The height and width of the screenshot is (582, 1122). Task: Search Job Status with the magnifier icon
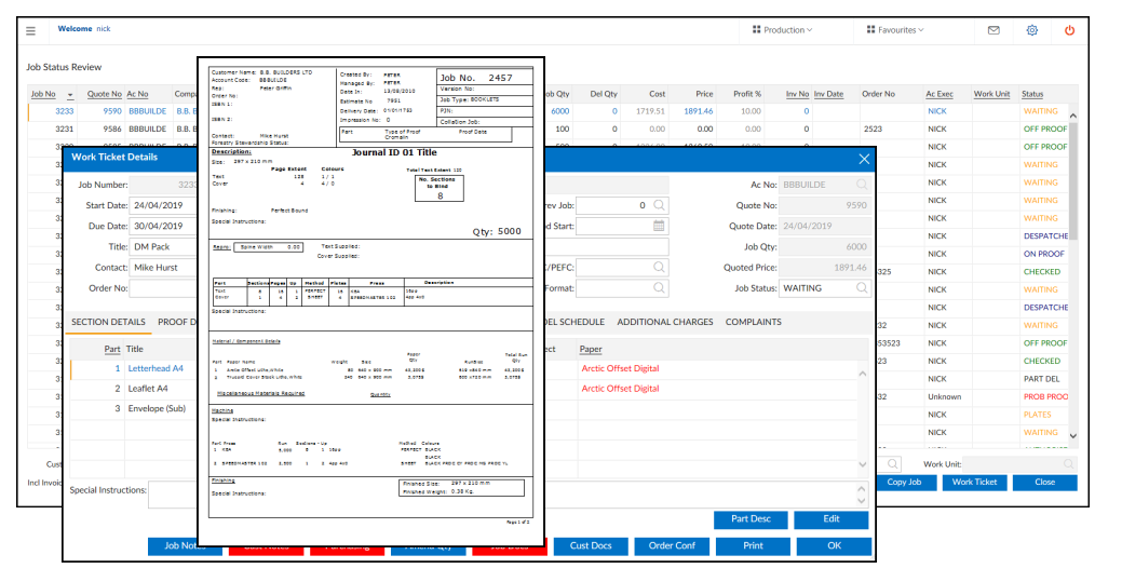pos(861,289)
